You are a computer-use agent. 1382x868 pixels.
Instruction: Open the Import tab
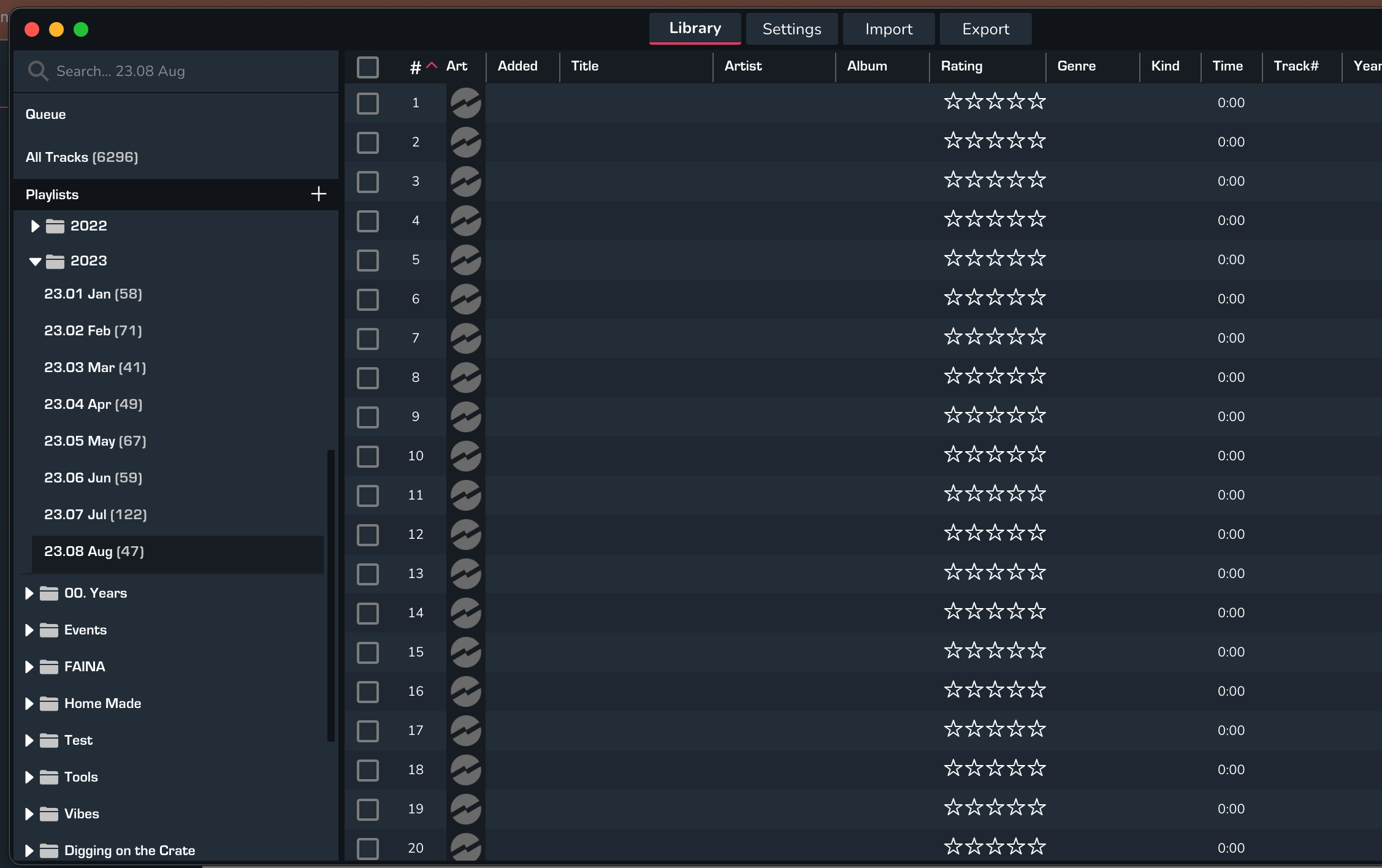[888, 29]
